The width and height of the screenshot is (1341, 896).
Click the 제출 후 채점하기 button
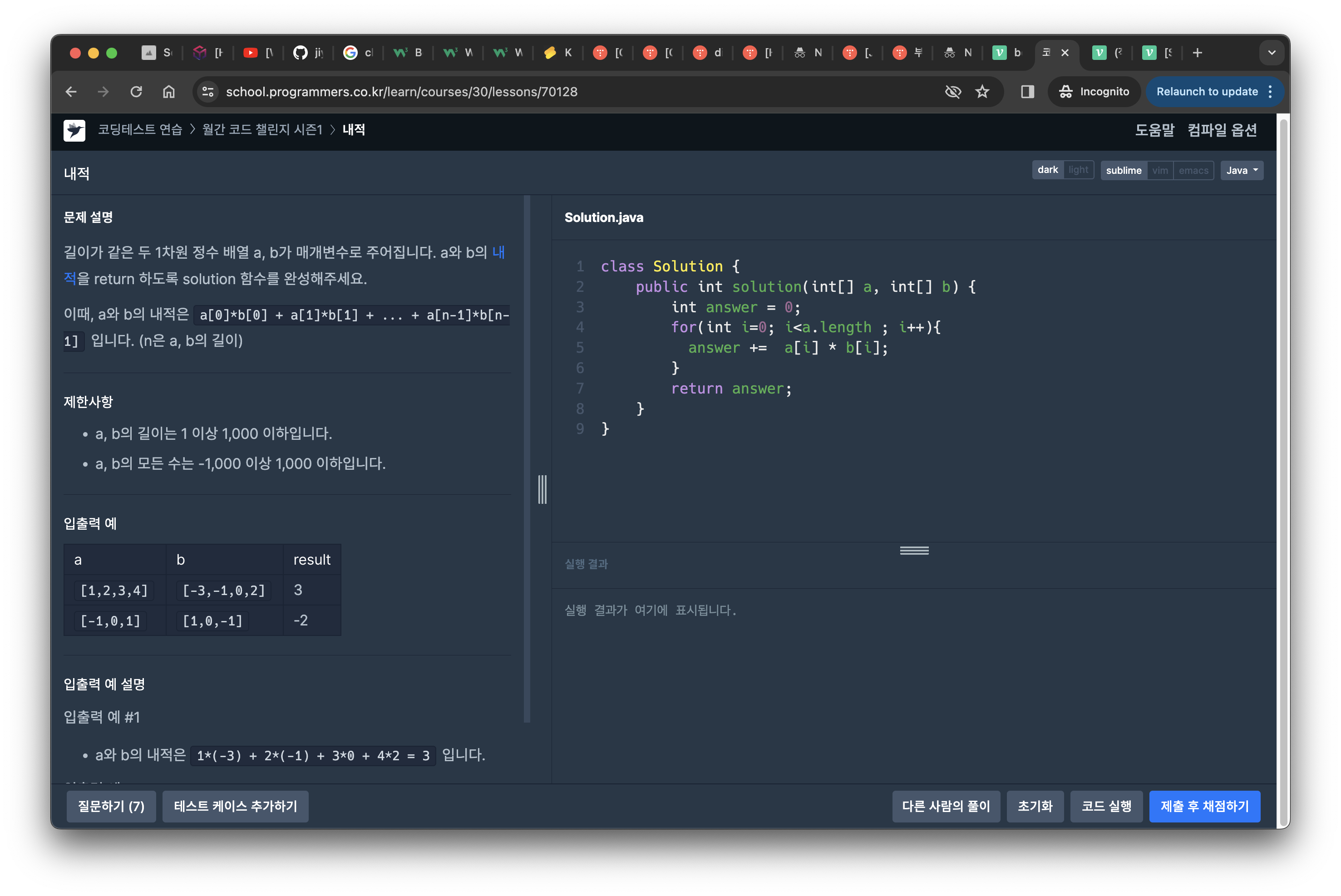(1204, 806)
